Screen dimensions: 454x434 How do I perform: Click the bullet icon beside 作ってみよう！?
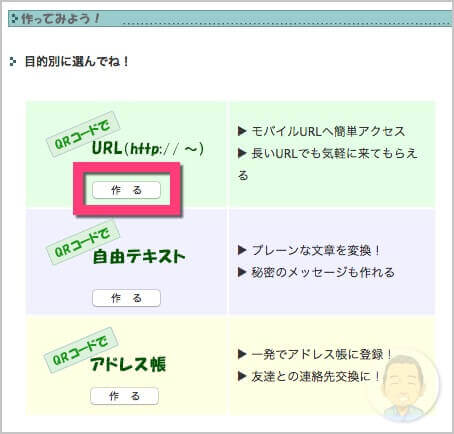coord(14,19)
